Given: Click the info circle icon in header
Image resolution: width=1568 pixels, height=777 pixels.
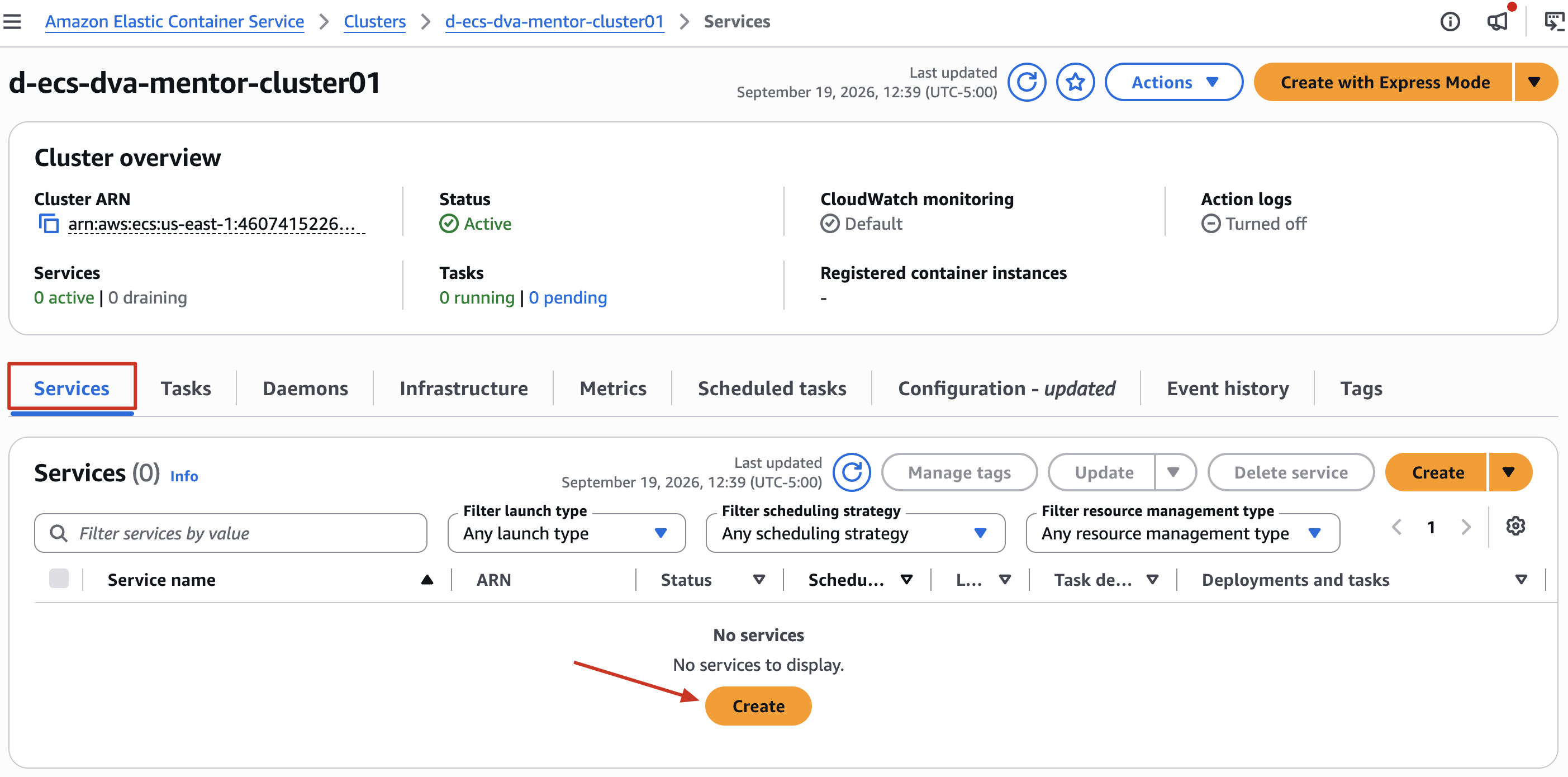Looking at the screenshot, I should point(1450,22).
